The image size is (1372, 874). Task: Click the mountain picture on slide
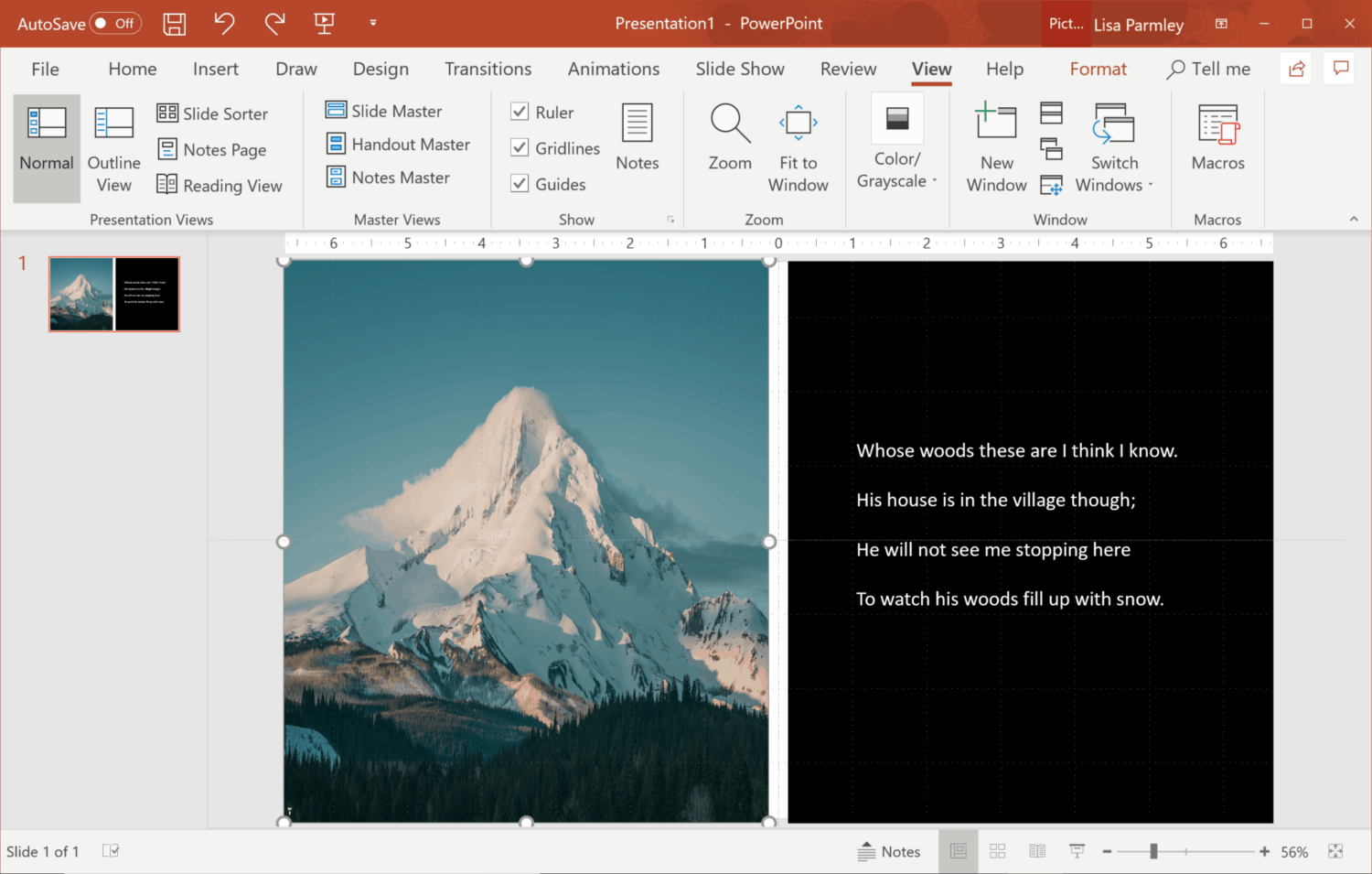pos(526,541)
